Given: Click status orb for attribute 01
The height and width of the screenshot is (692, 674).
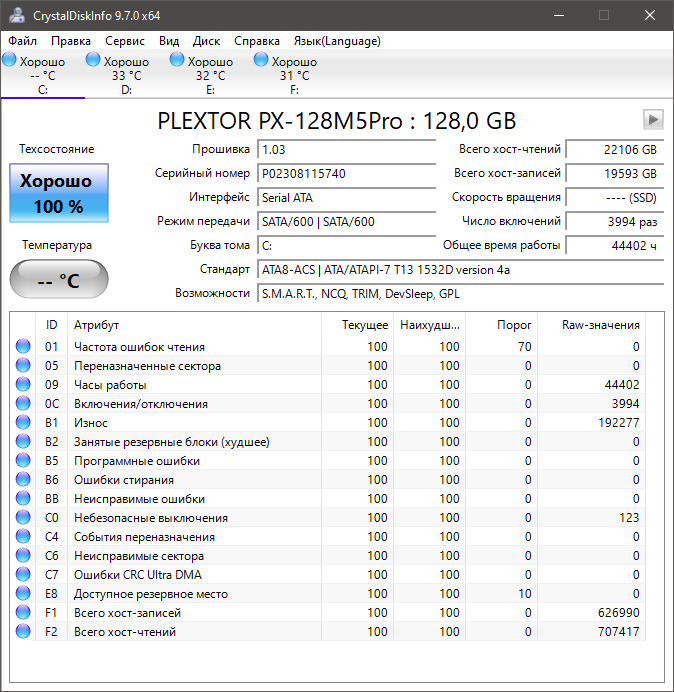Looking at the screenshot, I should [x=23, y=346].
